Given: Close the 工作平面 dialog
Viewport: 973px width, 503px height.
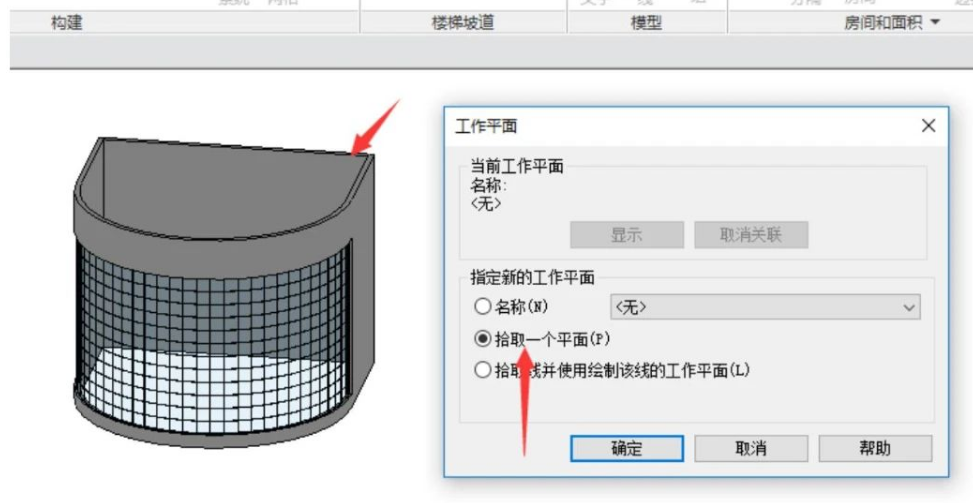Looking at the screenshot, I should coord(928,126).
